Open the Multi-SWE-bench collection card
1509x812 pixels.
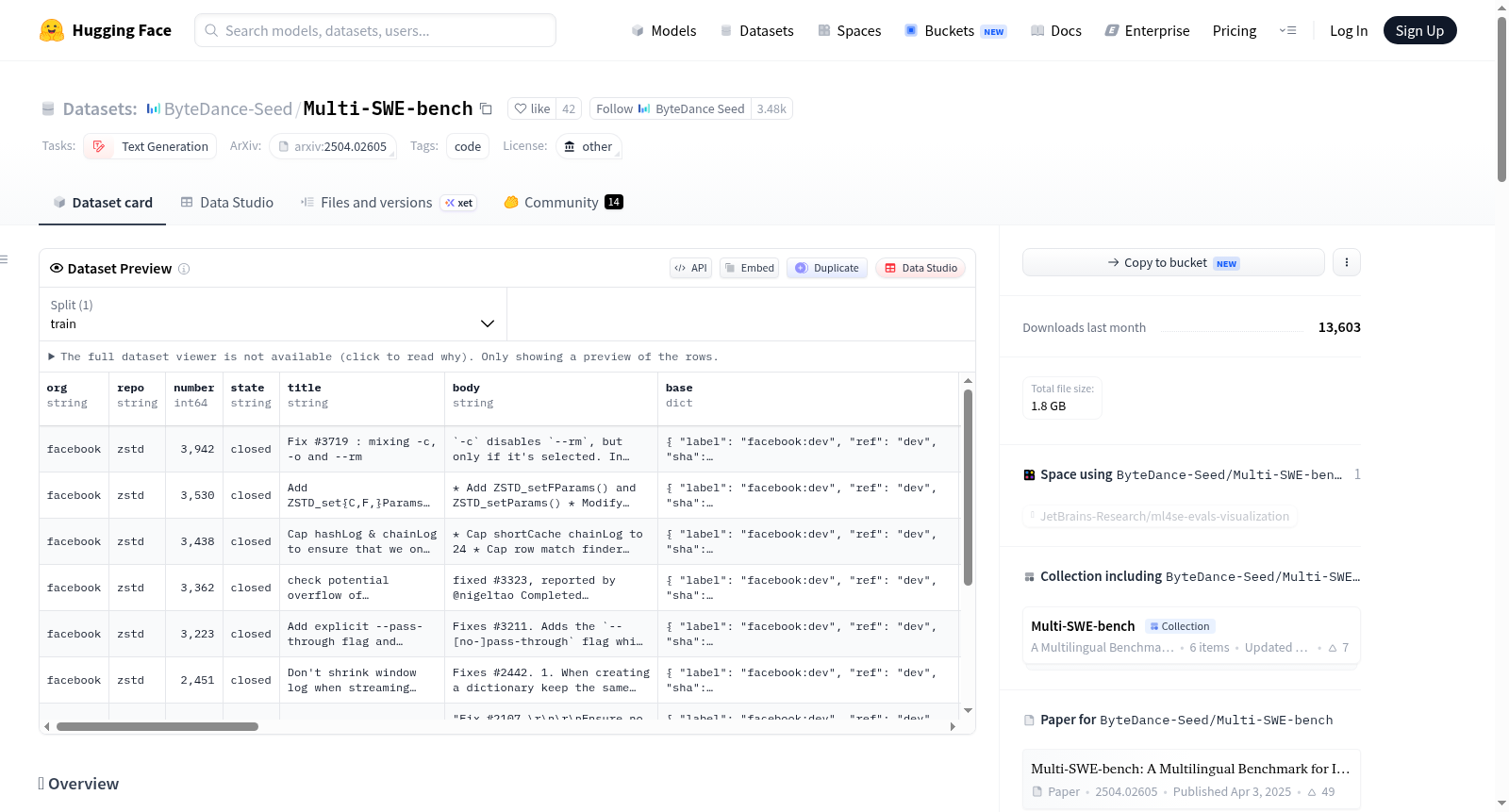coord(1191,637)
